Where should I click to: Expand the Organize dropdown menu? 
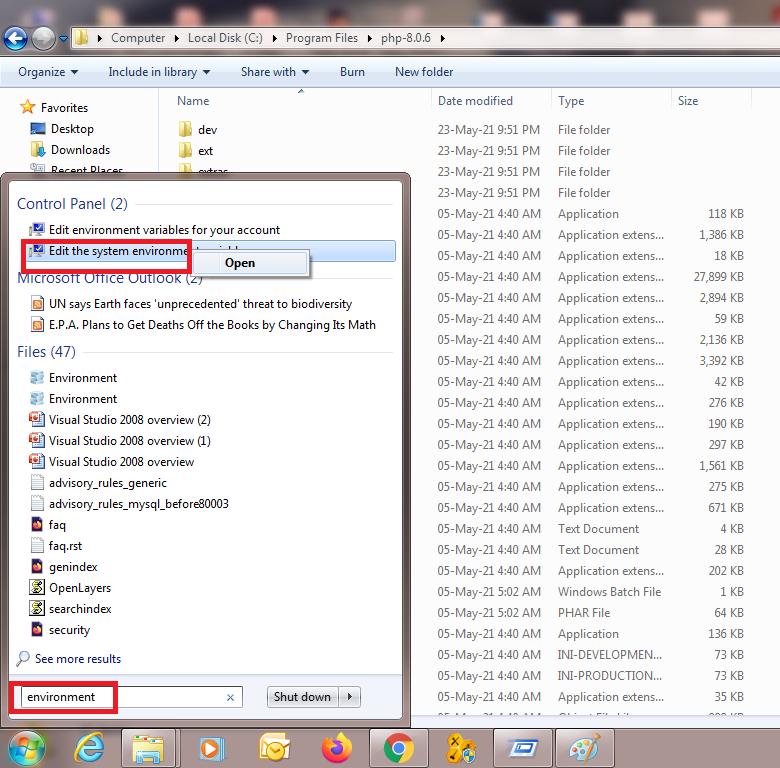pos(48,72)
